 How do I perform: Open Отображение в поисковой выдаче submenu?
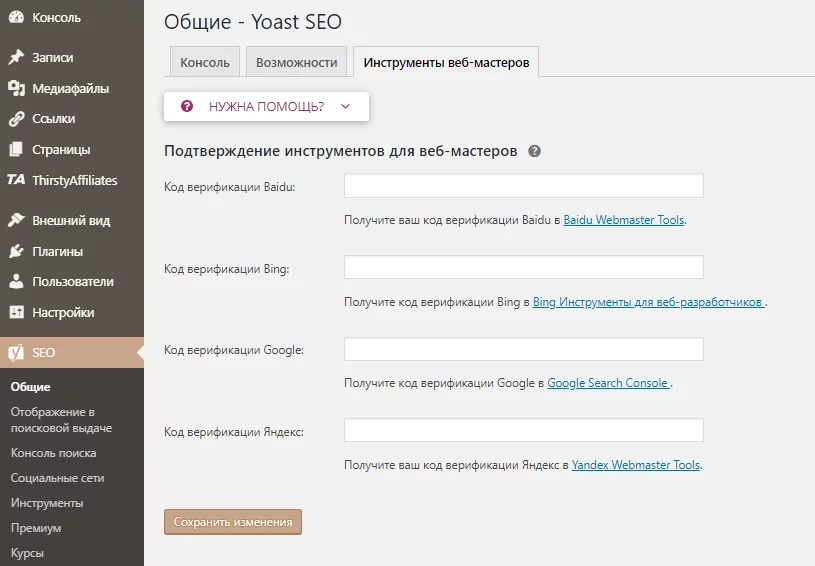tap(61, 420)
